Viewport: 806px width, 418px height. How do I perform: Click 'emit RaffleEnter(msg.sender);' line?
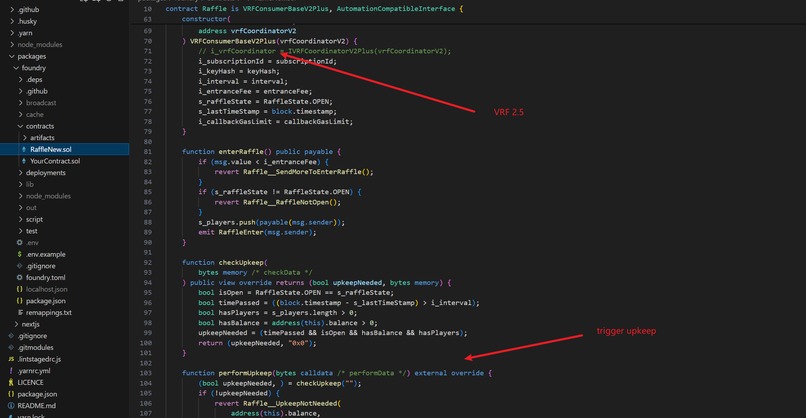pyautogui.click(x=258, y=232)
